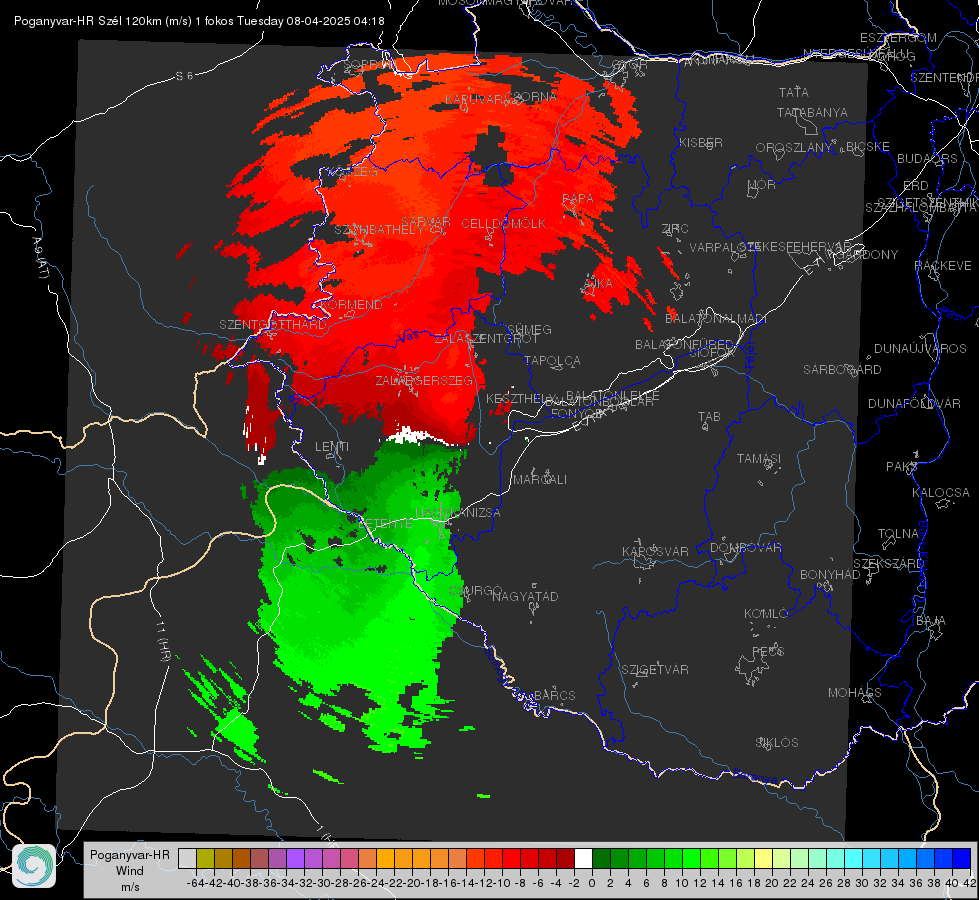Click the ZALAEGERSZEG city label
This screenshot has height=900, width=979.
[423, 380]
